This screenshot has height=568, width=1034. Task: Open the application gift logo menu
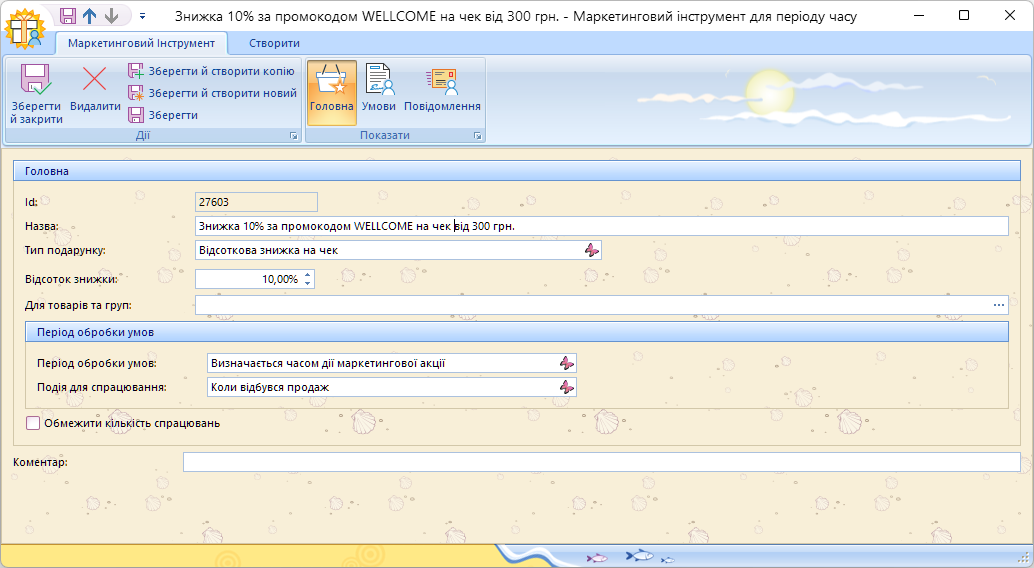(25, 27)
